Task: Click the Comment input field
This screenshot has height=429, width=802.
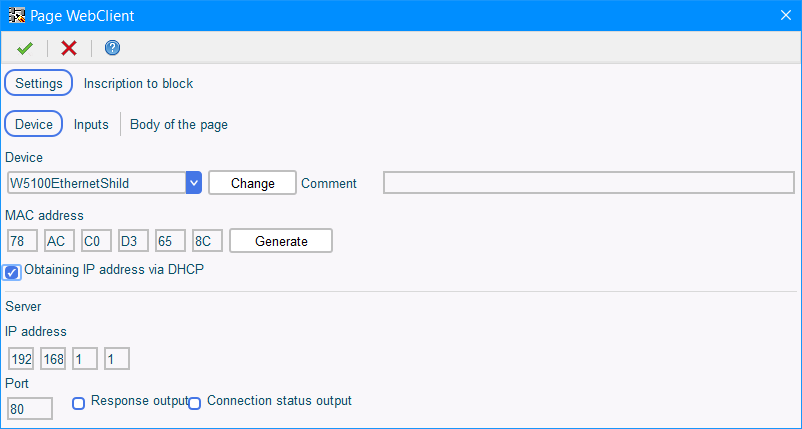Action: tap(589, 183)
